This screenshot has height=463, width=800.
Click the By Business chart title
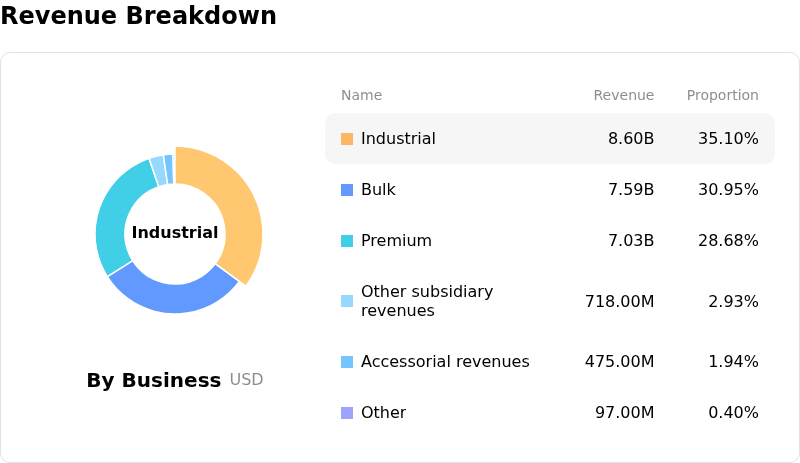pos(153,381)
